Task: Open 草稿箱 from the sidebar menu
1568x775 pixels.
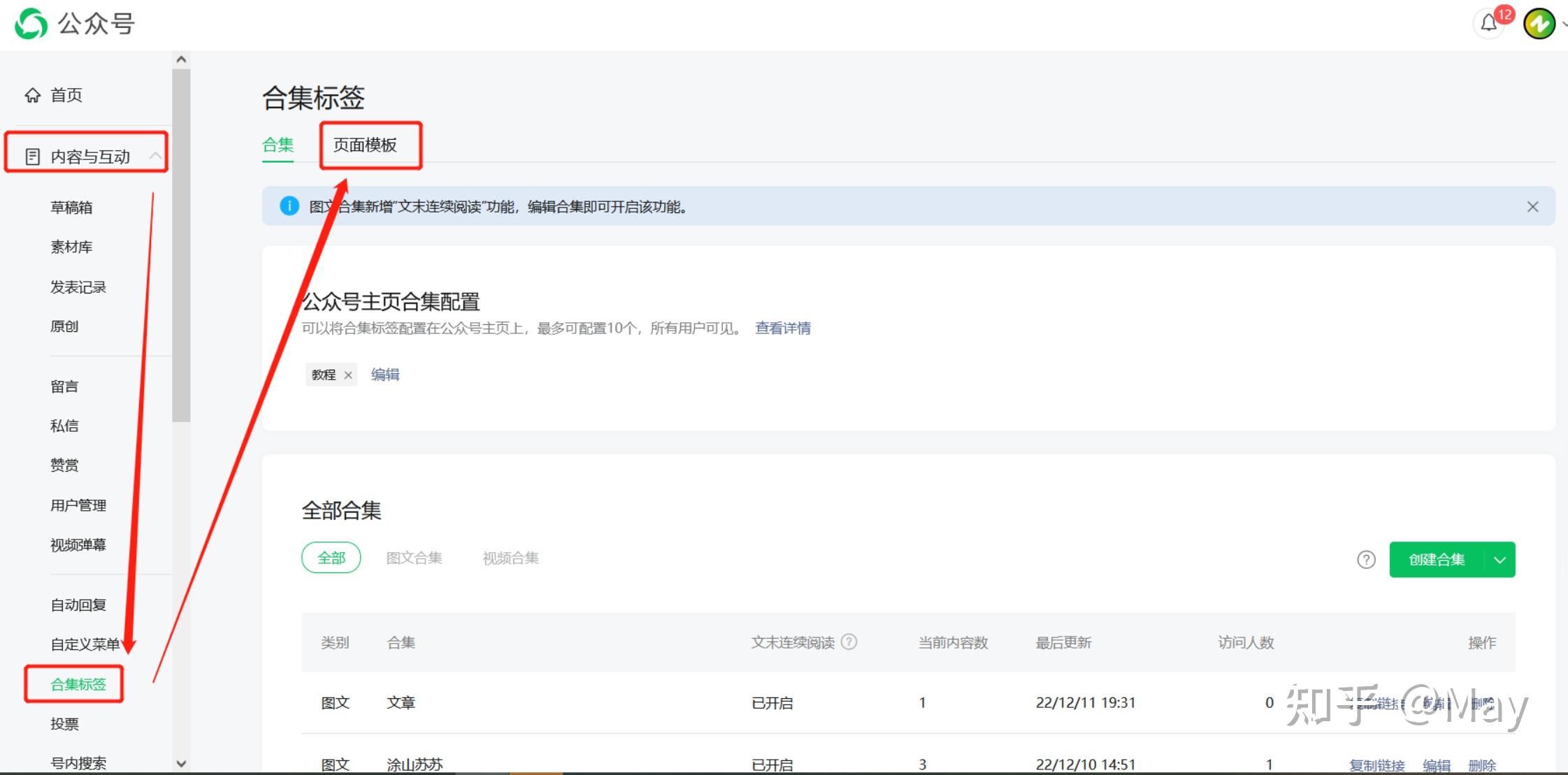Action: pyautogui.click(x=71, y=207)
